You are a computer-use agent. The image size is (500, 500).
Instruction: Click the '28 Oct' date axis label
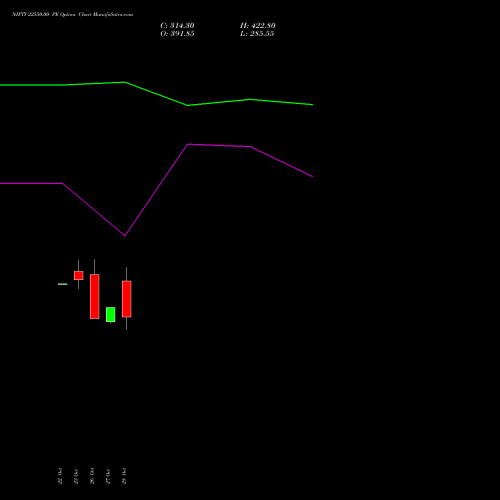pyautogui.click(x=124, y=476)
